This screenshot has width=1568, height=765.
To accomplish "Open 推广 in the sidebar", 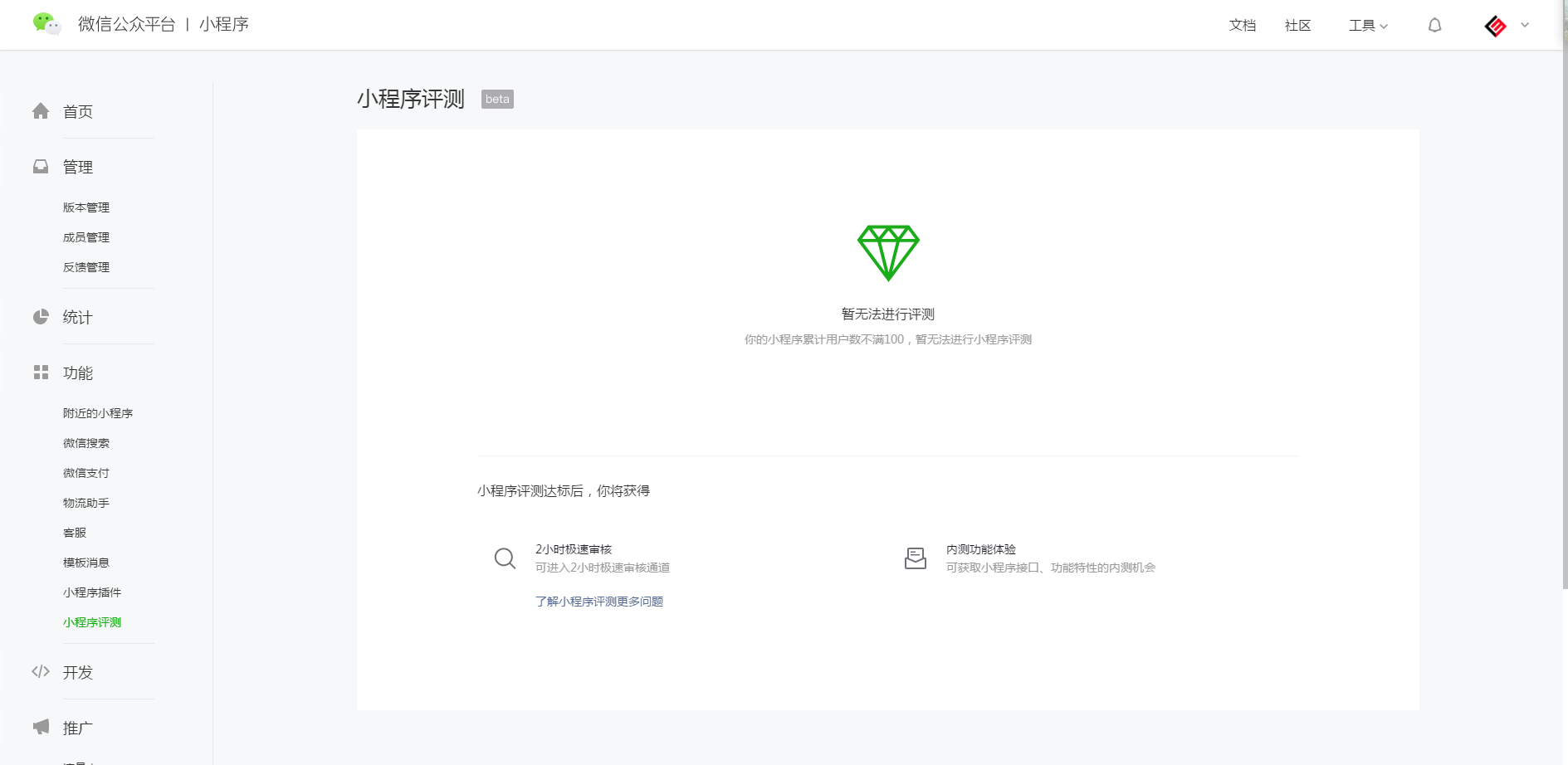I will coord(78,728).
